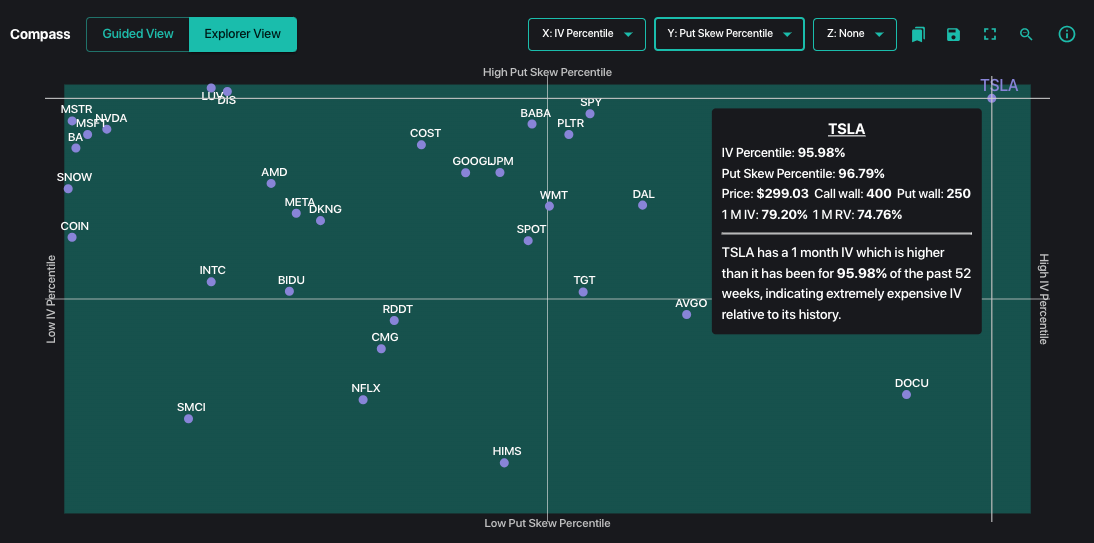The height and width of the screenshot is (543, 1094).
Task: Click the Low IV Percentile axis label
Action: tap(51, 299)
